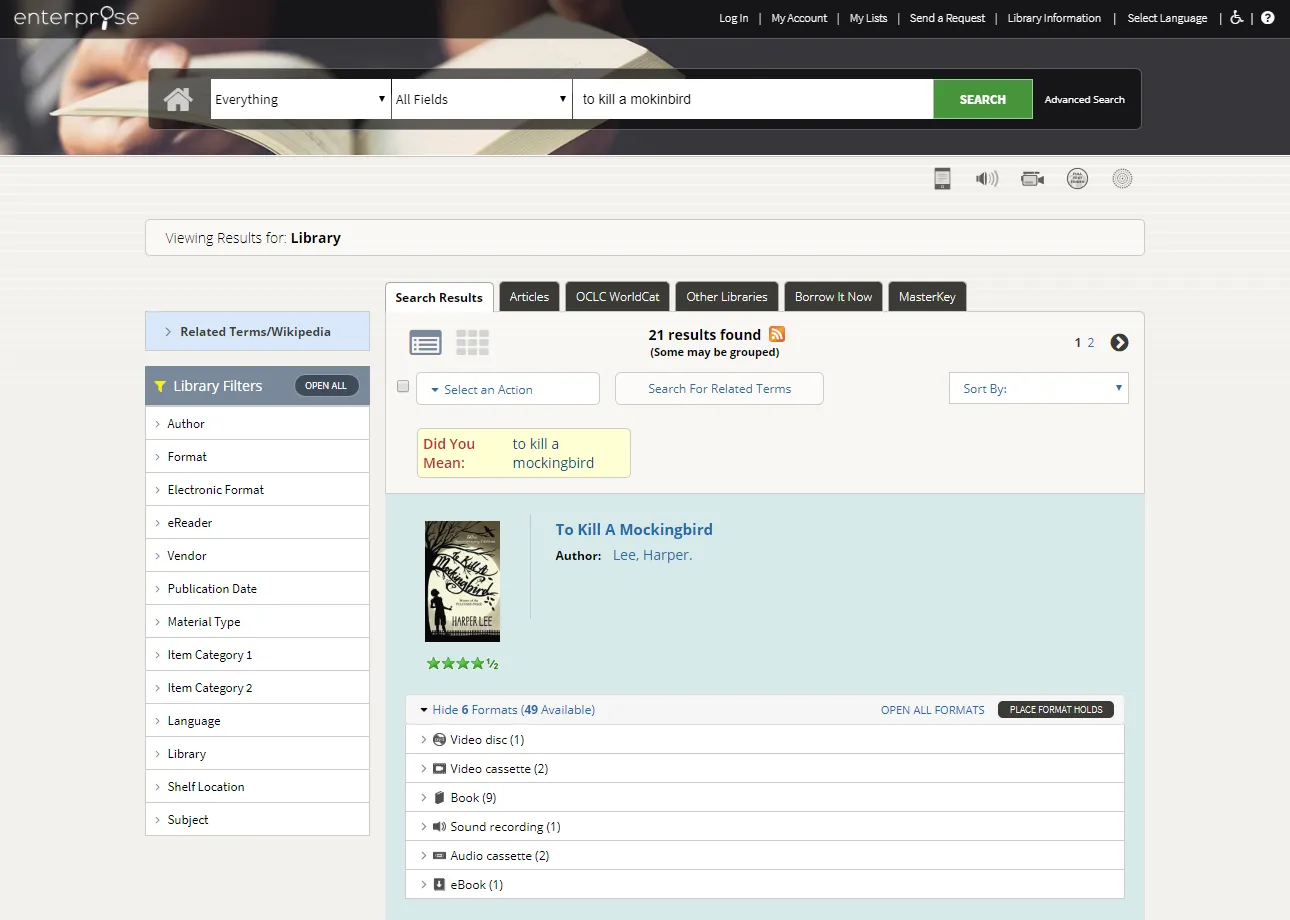Go to next results page arrow
1290x920 pixels.
tap(1119, 342)
